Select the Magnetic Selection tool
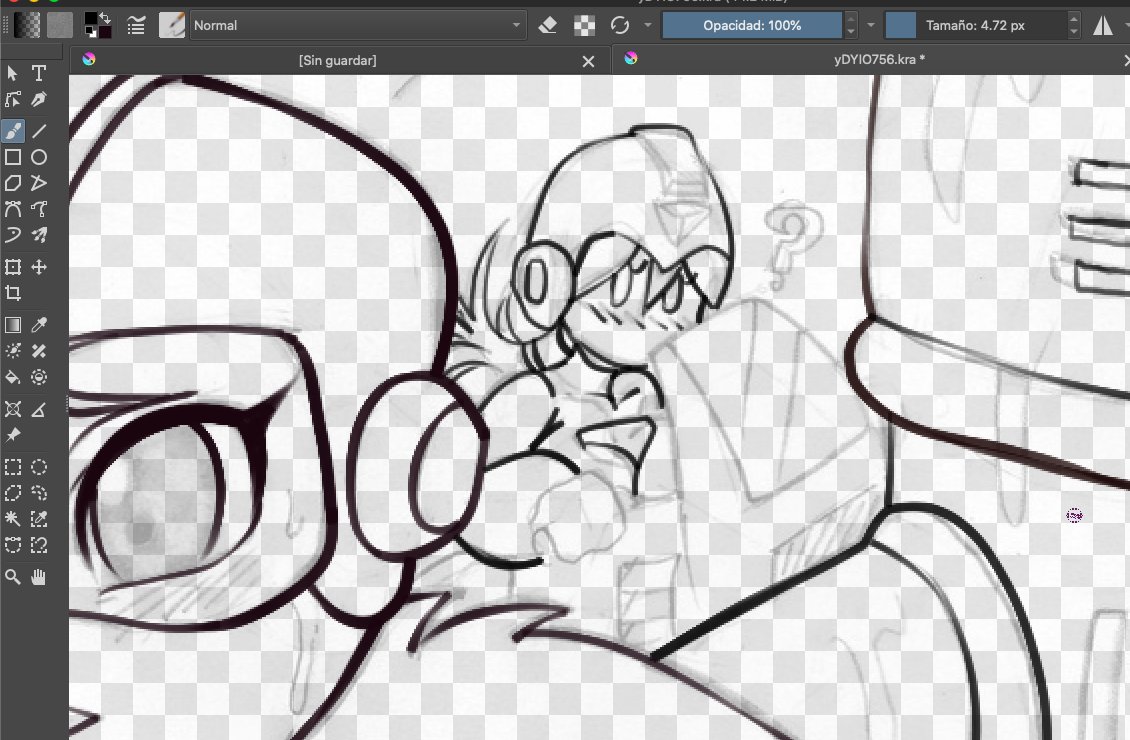 pos(39,545)
